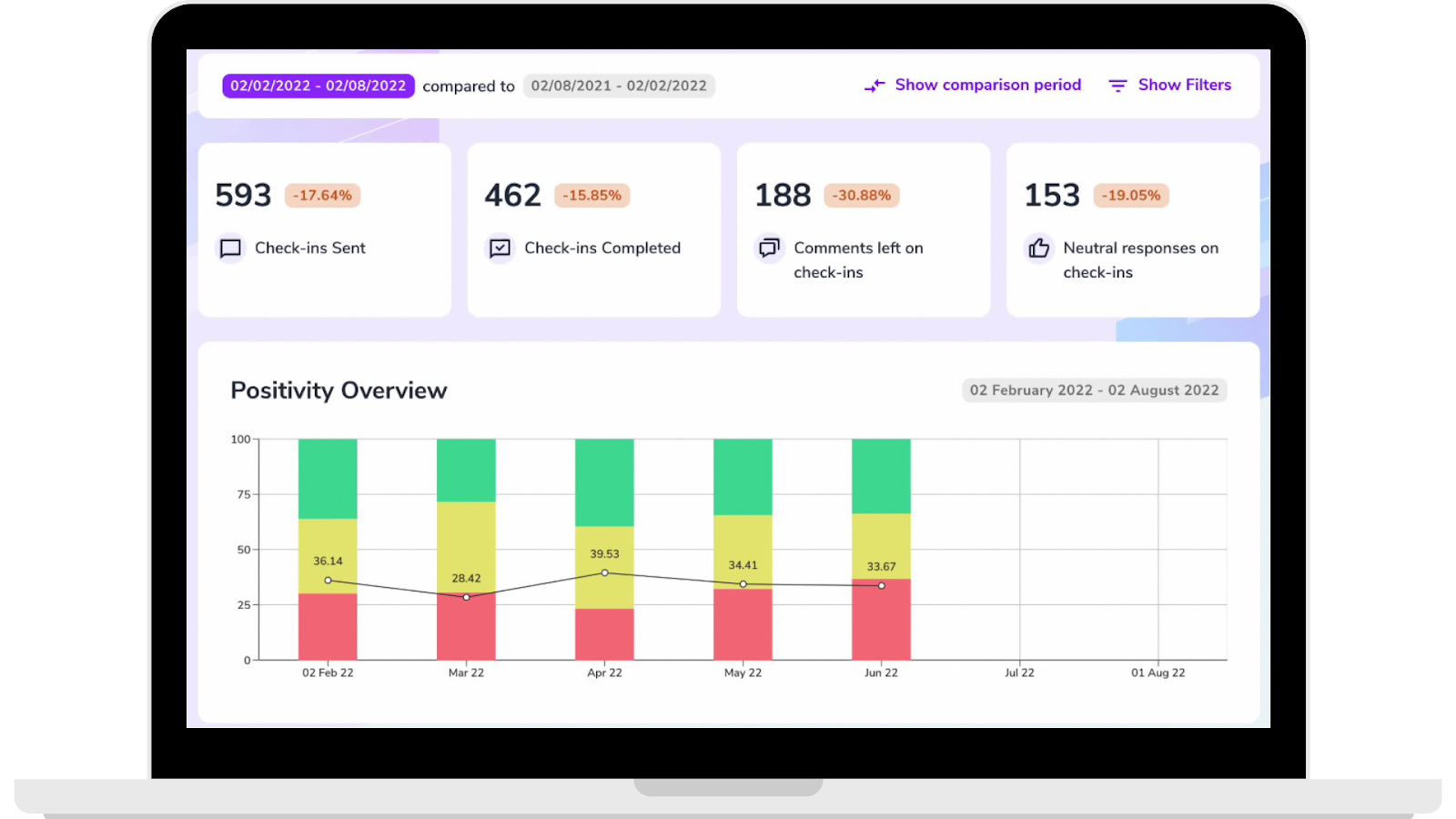Open the 02/08/2021 - 02/02/2022 comparison date range

click(x=619, y=86)
